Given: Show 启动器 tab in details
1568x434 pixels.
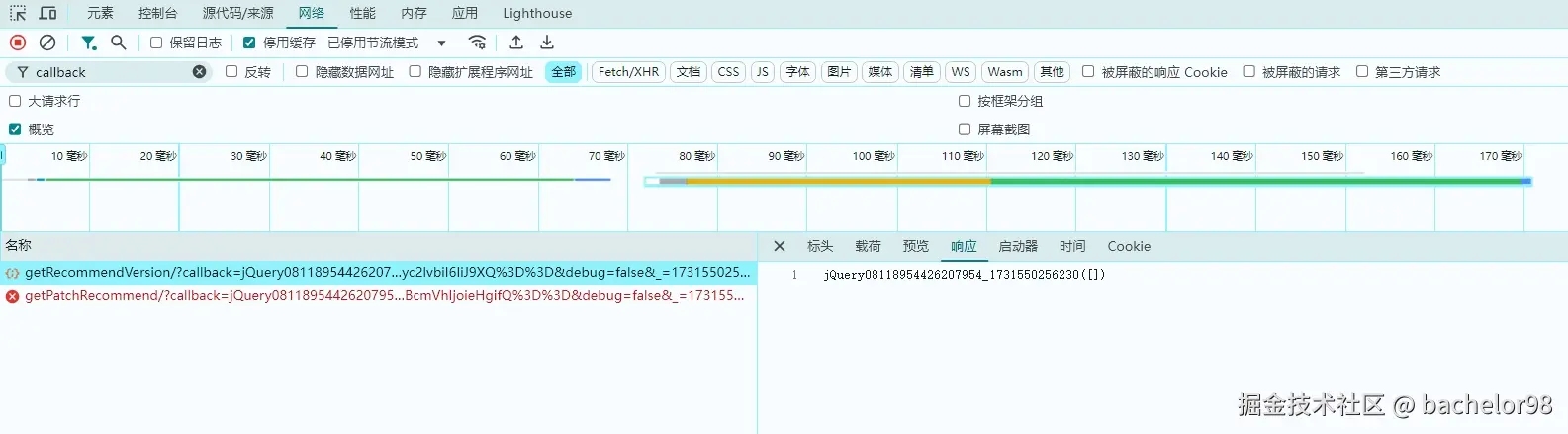Looking at the screenshot, I should pyautogui.click(x=1018, y=246).
